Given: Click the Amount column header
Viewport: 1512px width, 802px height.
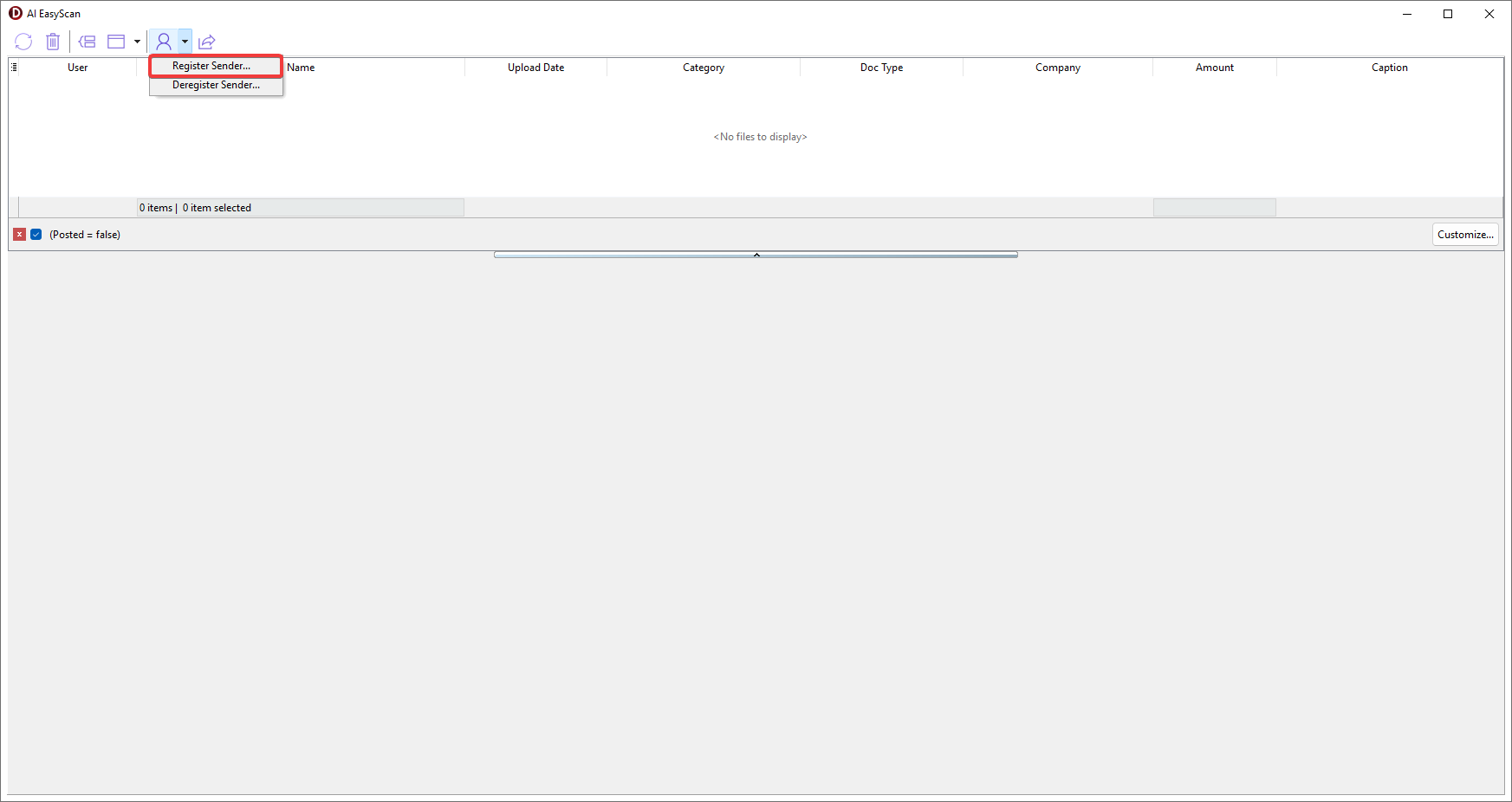Looking at the screenshot, I should [1214, 68].
